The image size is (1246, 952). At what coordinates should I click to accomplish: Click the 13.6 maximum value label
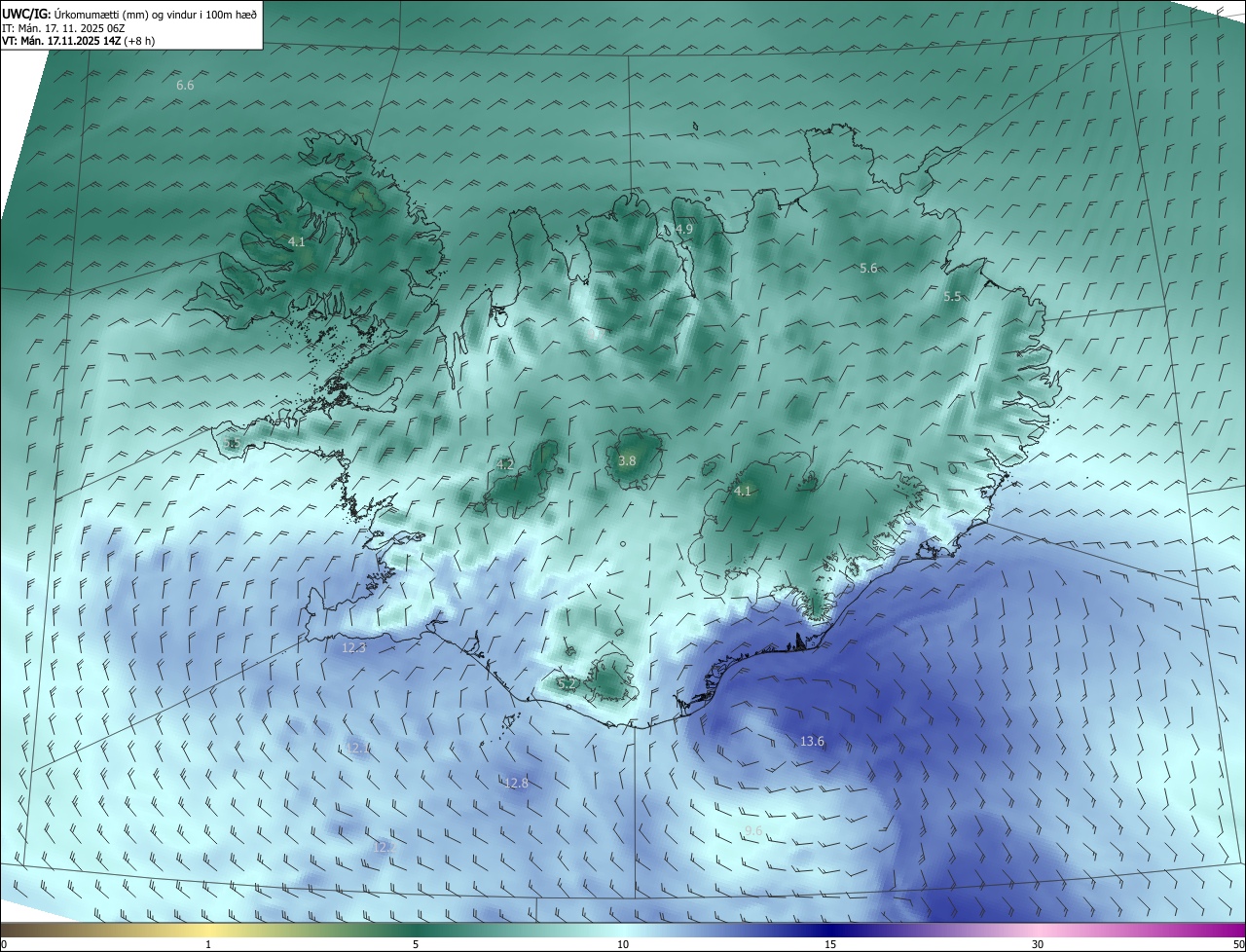click(812, 742)
